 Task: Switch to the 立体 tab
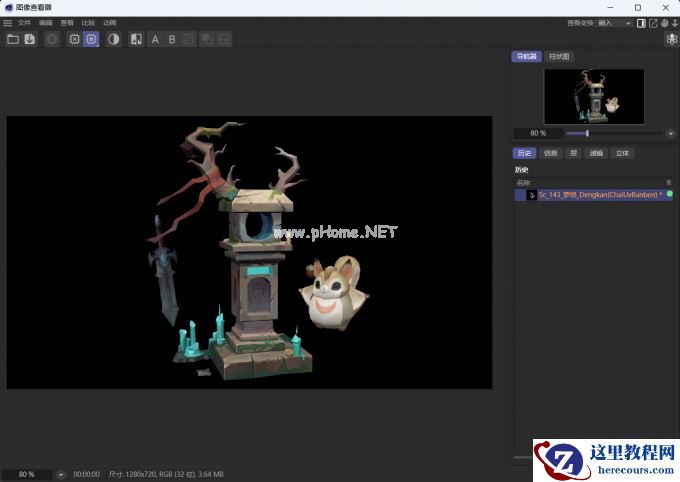[622, 153]
